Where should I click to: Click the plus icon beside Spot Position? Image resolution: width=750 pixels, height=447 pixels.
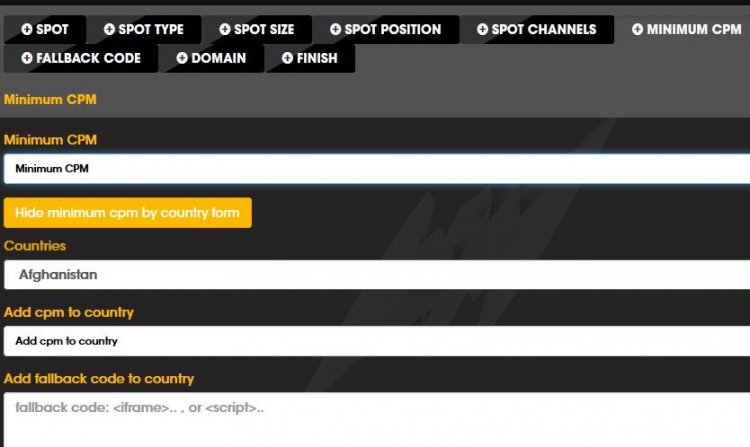pos(335,29)
